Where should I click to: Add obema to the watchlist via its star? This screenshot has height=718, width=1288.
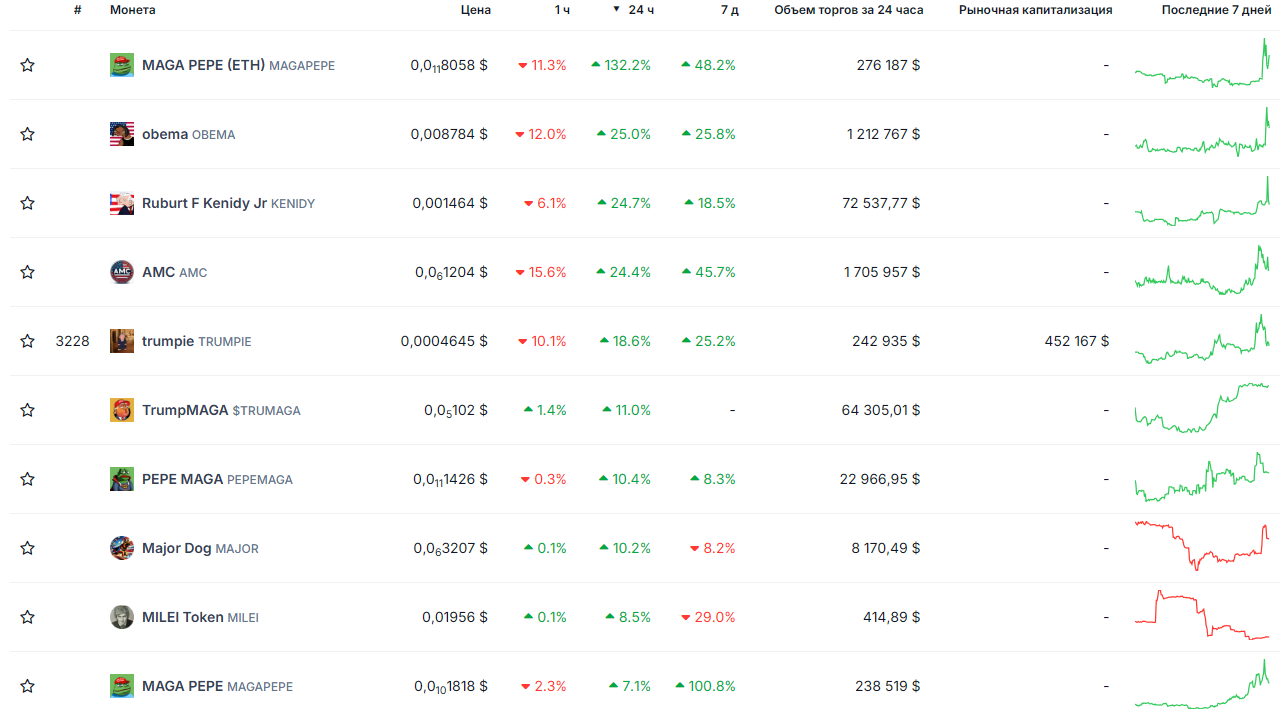click(x=27, y=134)
